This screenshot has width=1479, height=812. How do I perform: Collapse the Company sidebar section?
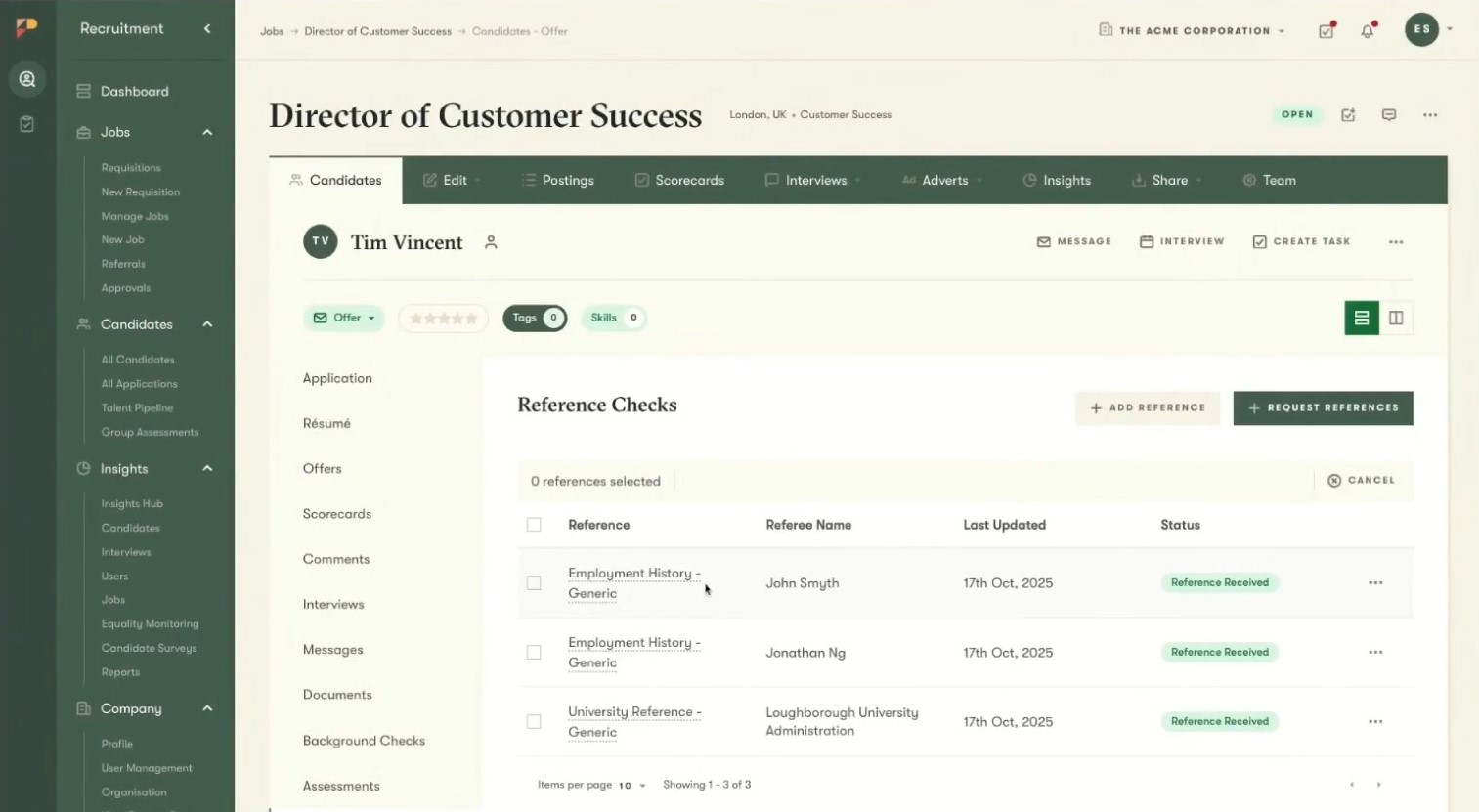[x=207, y=709]
